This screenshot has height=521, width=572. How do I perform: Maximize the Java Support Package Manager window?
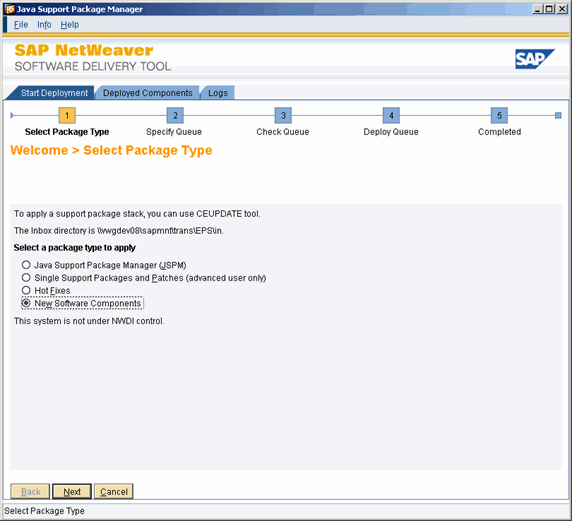pyautogui.click(x=549, y=9)
